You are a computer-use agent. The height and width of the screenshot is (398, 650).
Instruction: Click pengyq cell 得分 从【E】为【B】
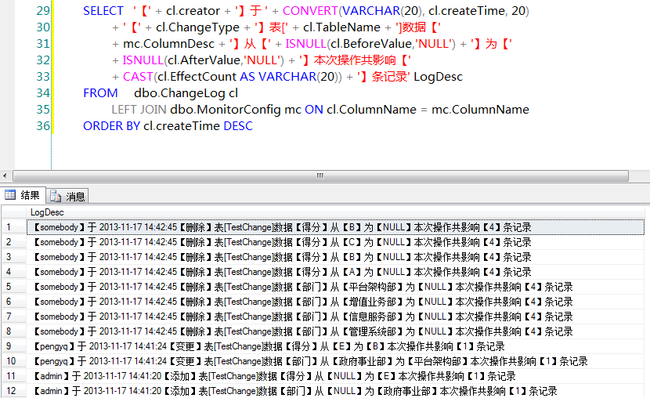click(335, 347)
